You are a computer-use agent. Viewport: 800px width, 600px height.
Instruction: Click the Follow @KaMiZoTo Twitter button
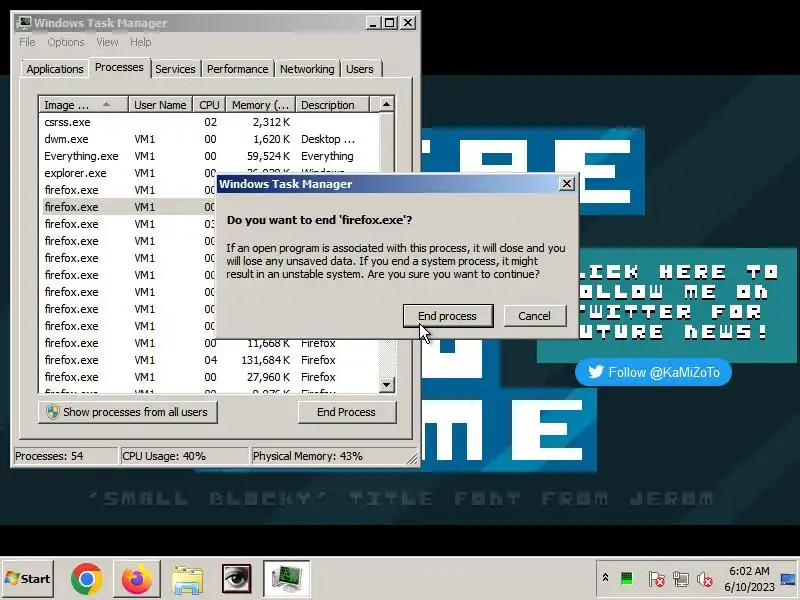point(653,372)
